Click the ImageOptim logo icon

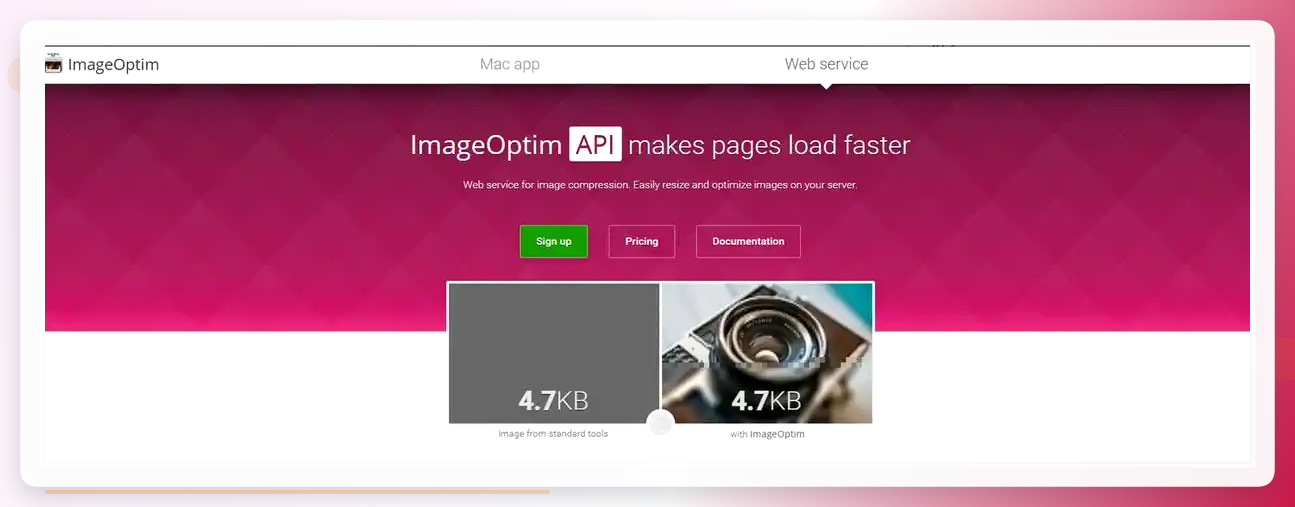[53, 64]
